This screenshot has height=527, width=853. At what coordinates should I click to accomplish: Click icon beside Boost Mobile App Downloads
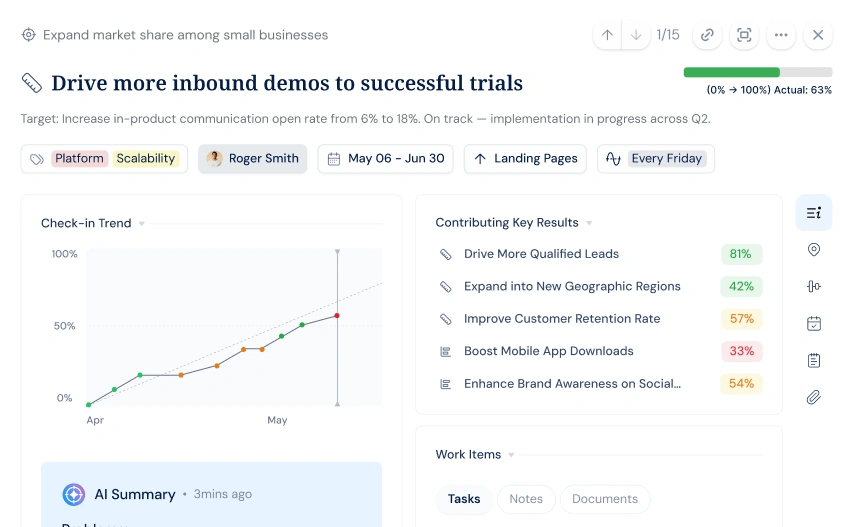point(446,352)
